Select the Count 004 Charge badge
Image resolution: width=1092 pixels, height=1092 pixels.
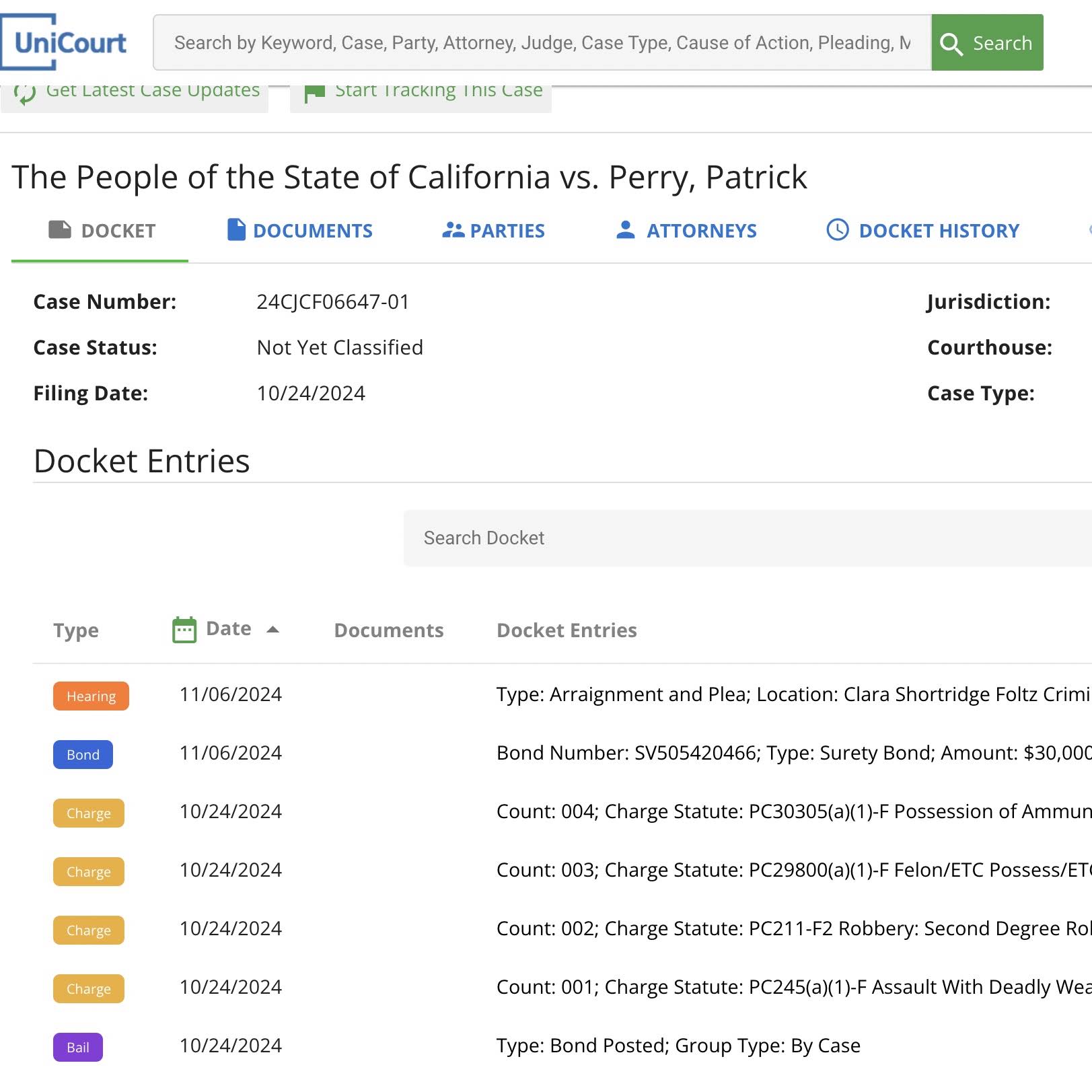point(89,813)
